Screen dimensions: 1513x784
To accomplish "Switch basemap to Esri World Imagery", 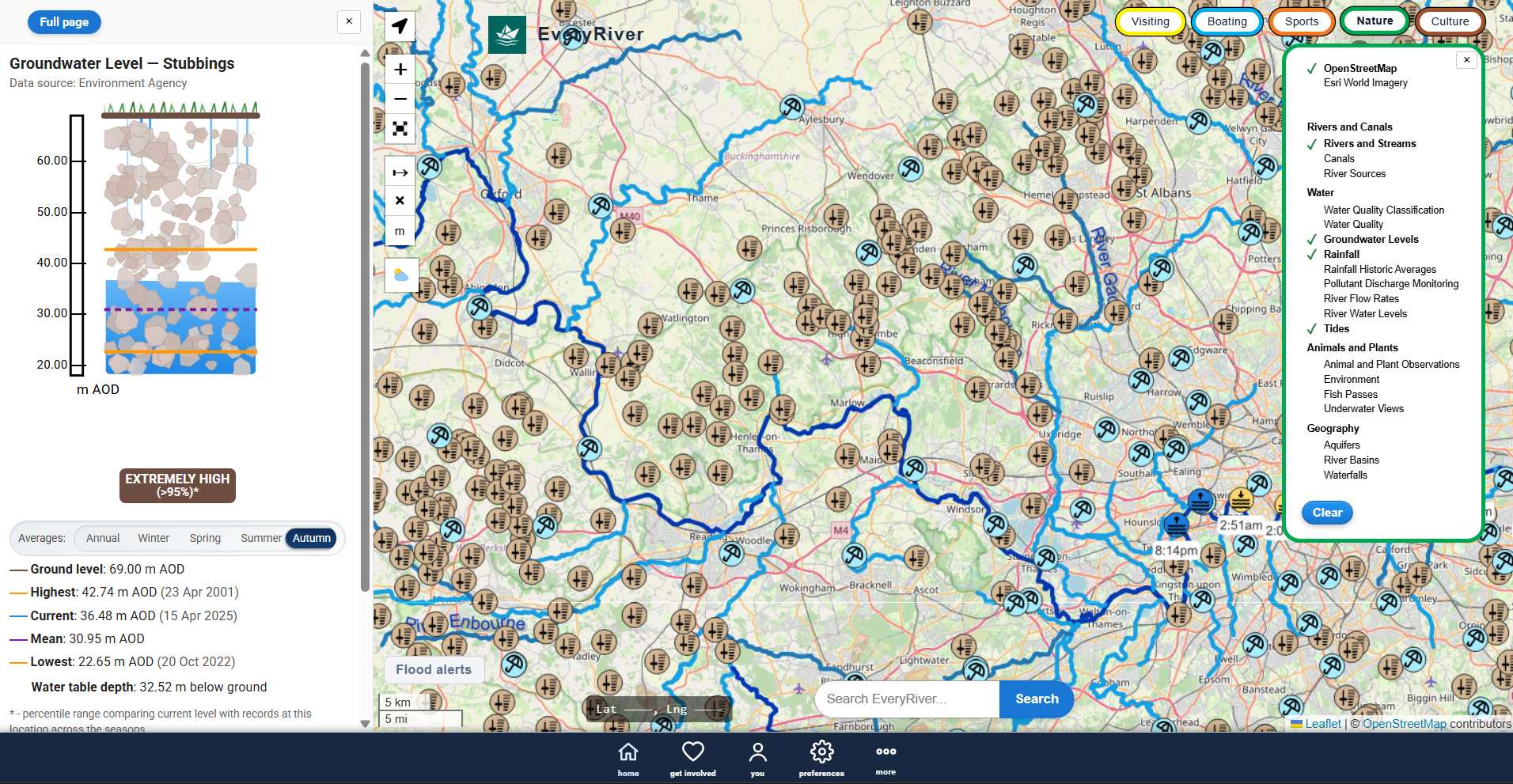I will [1366, 82].
